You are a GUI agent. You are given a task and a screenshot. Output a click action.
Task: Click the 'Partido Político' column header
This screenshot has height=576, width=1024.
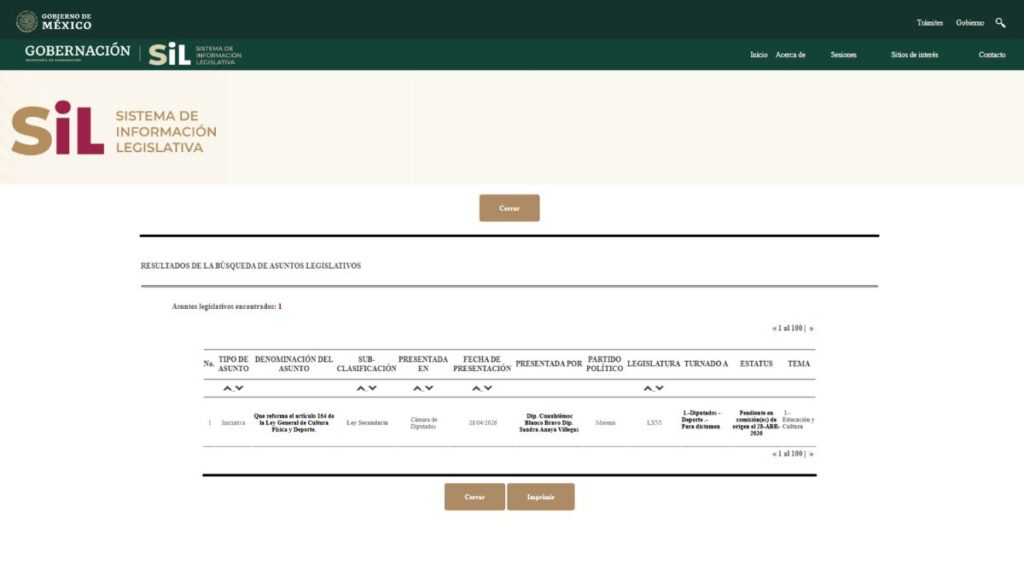604,364
